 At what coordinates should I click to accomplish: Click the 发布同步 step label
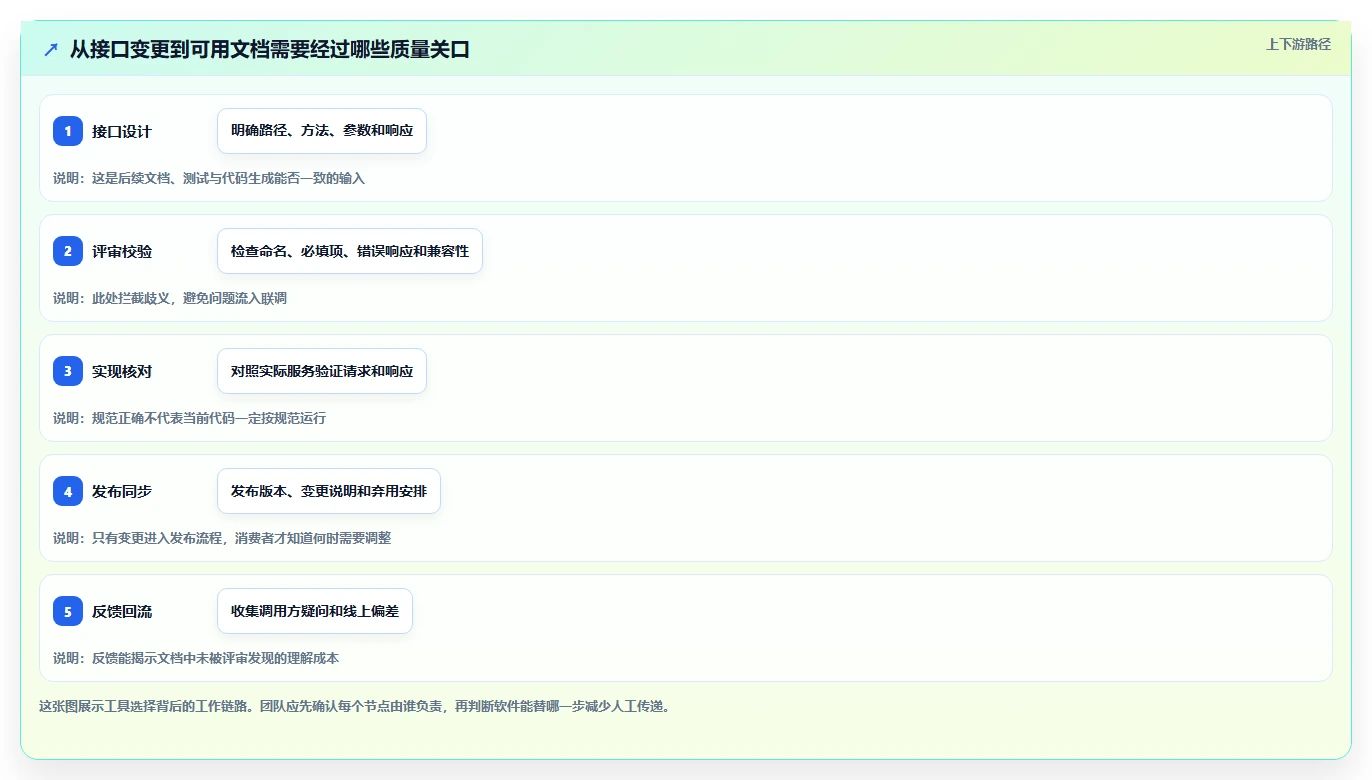coord(122,491)
